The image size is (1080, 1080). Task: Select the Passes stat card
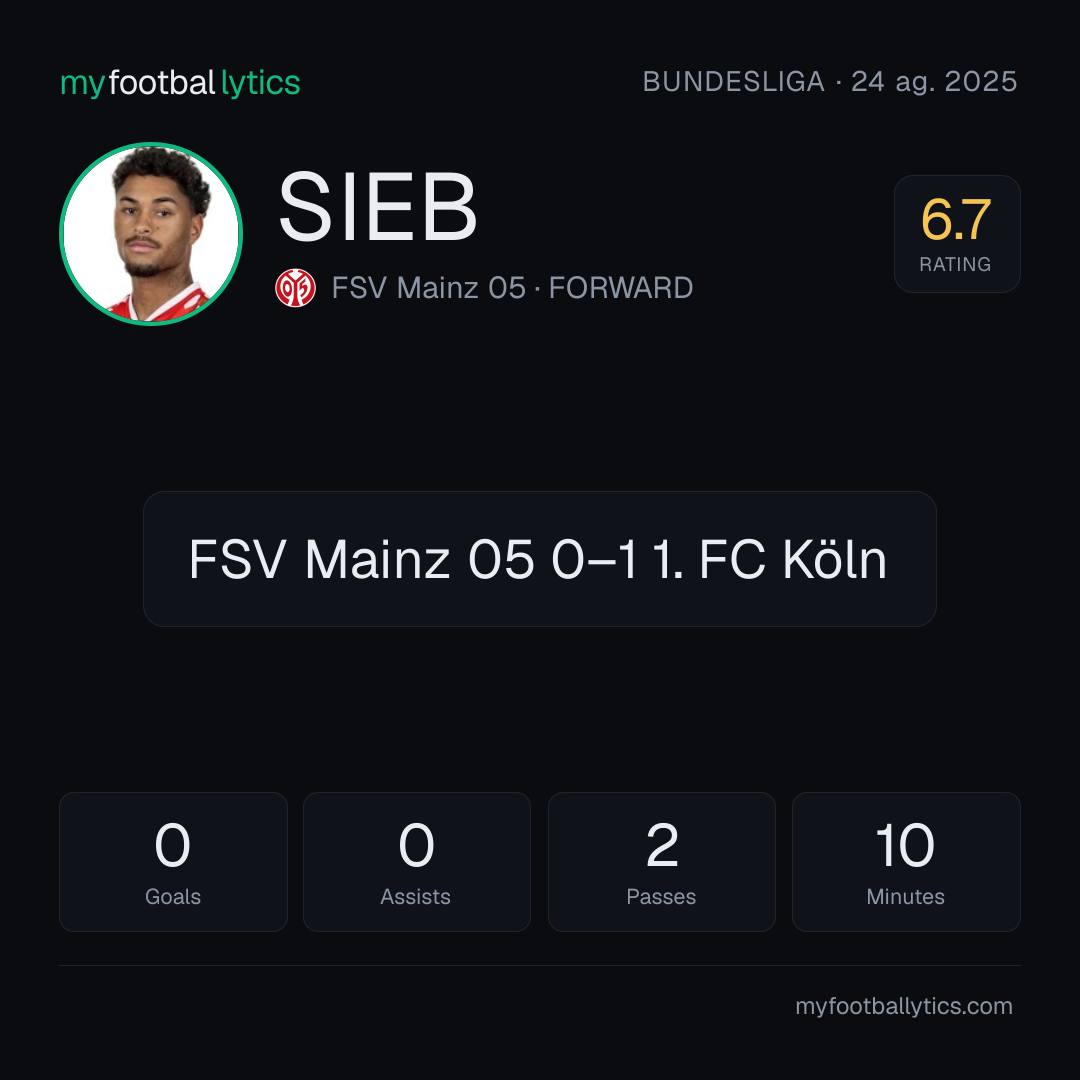[x=661, y=862]
